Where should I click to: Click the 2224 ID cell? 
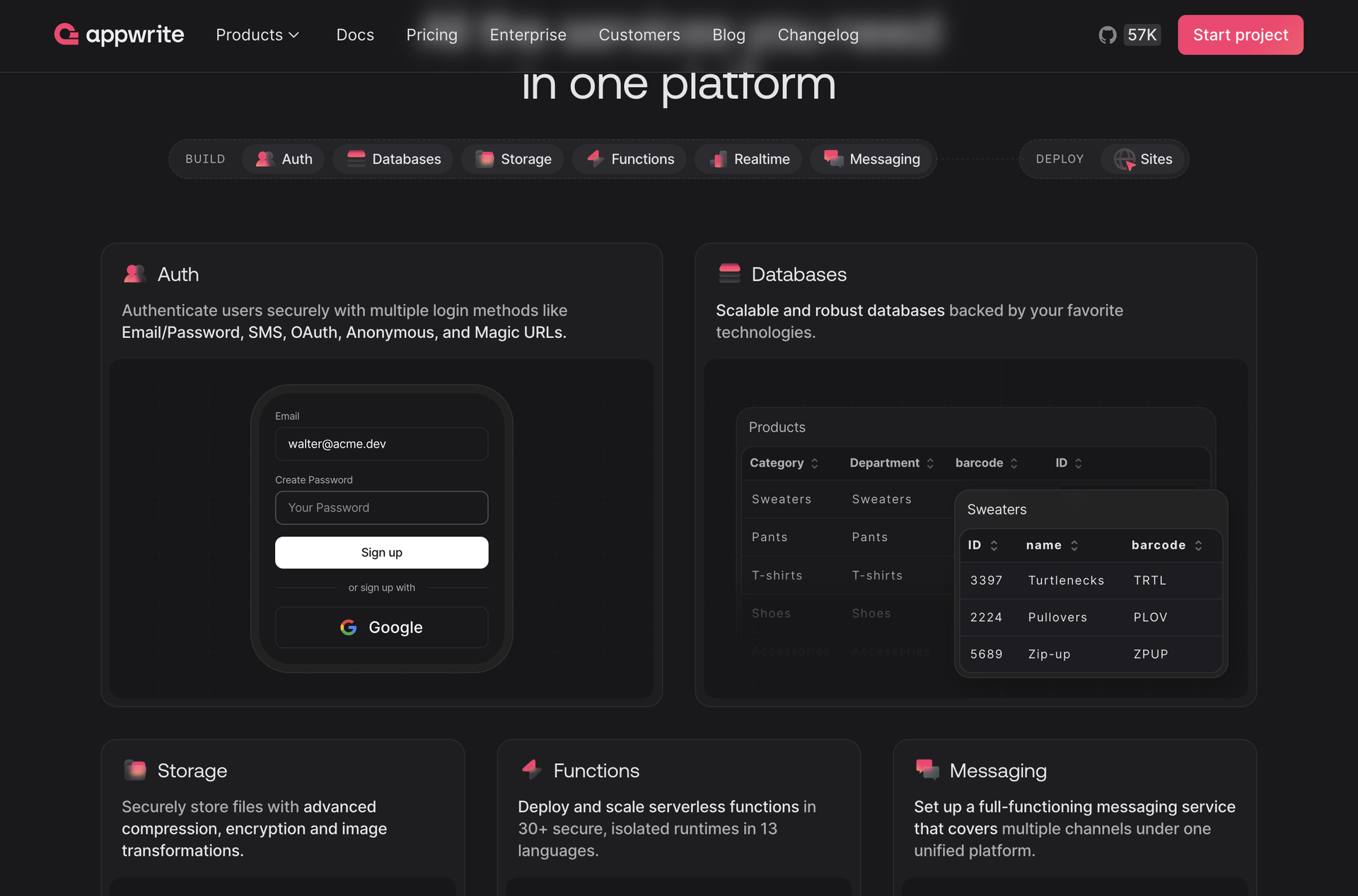pos(986,617)
